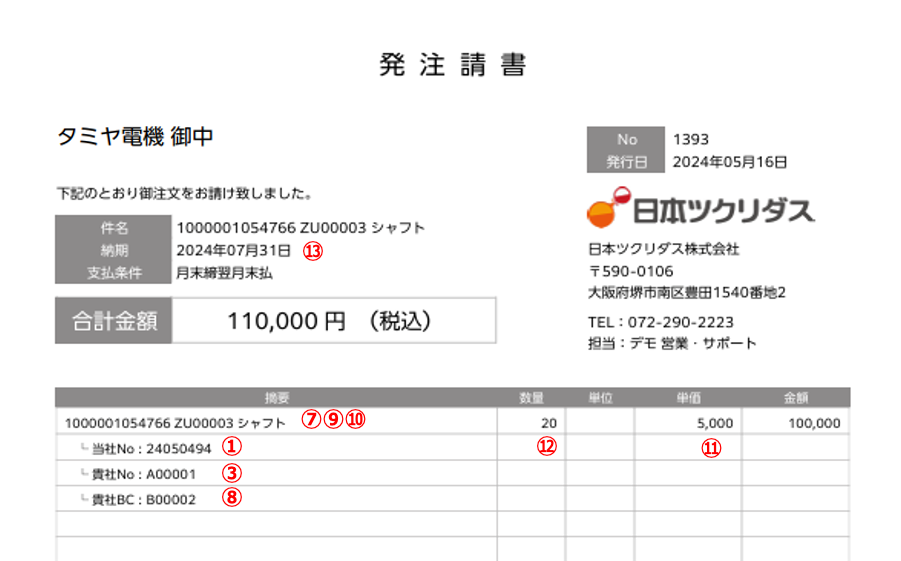Select the 摘要 column header

pyautogui.click(x=277, y=397)
